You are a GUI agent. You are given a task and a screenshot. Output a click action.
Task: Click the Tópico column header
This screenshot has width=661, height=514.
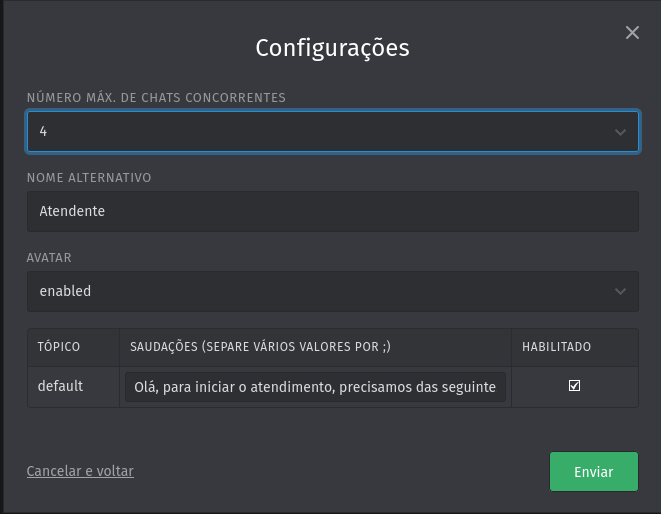[x=59, y=347]
